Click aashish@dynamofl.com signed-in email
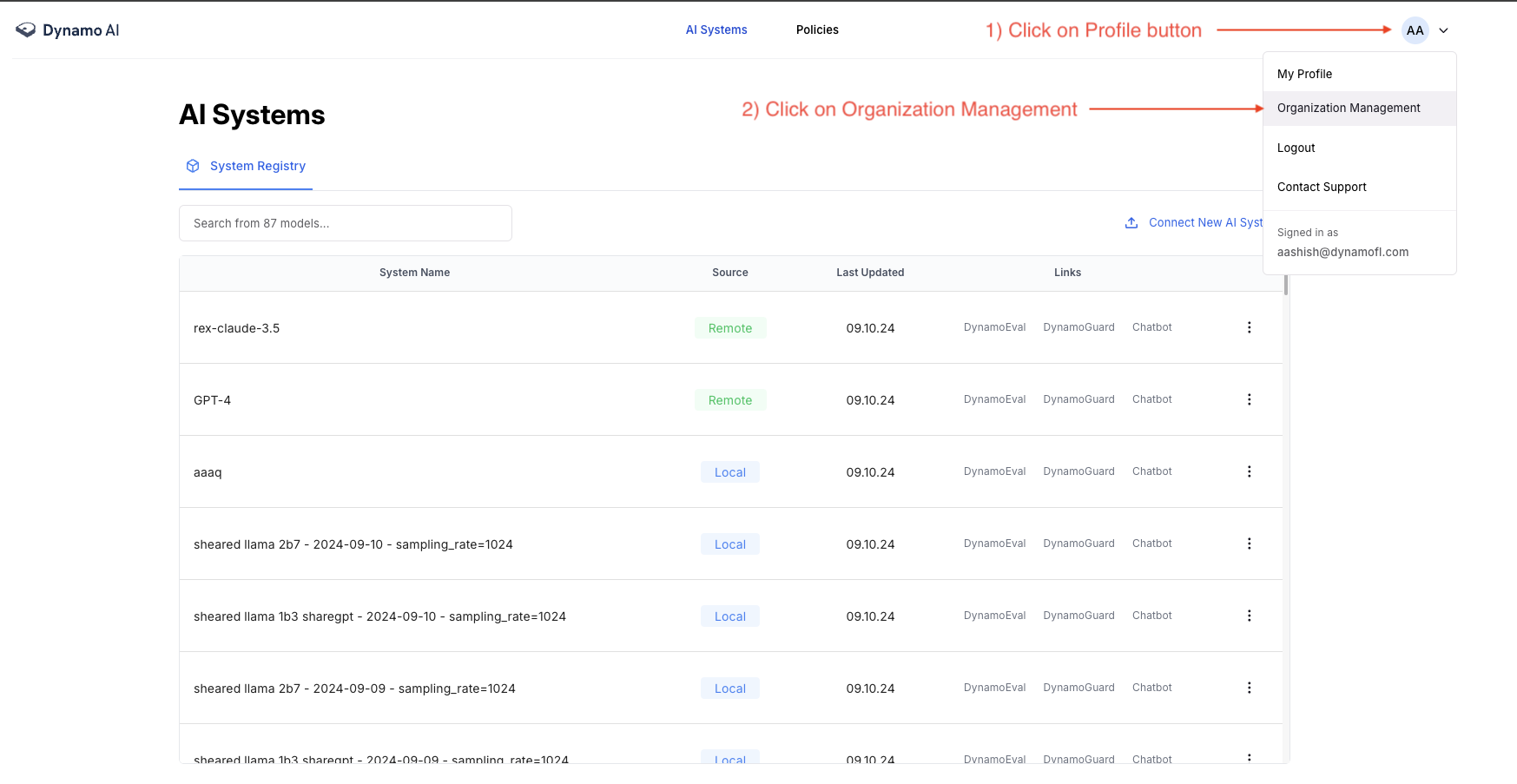 click(x=1342, y=252)
